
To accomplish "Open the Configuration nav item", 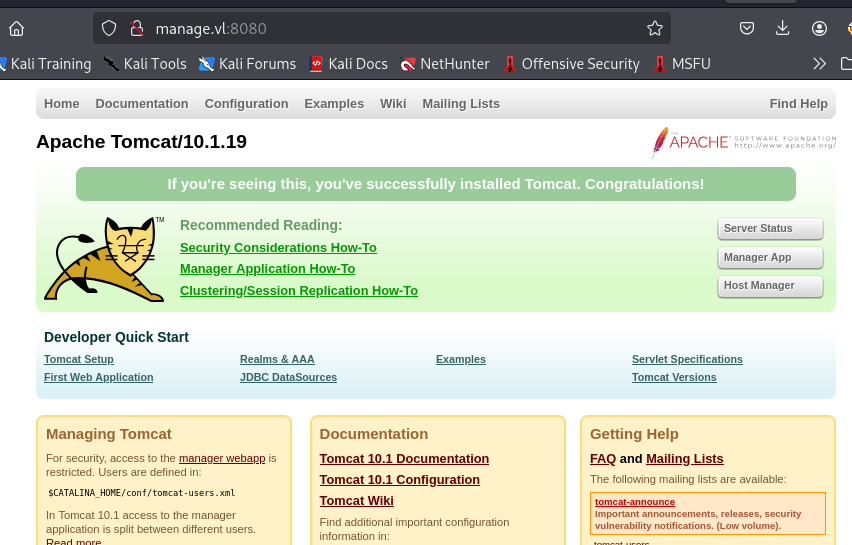I will (x=246, y=104).
